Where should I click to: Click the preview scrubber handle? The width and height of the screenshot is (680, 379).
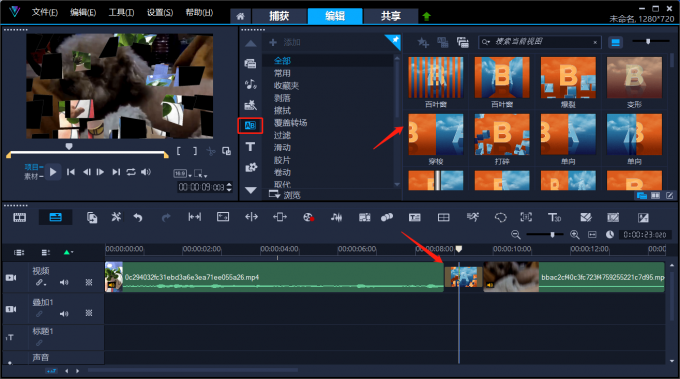point(69,147)
